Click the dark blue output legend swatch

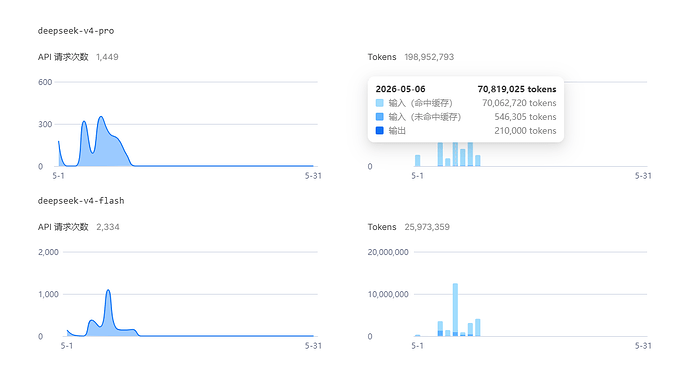tap(379, 131)
